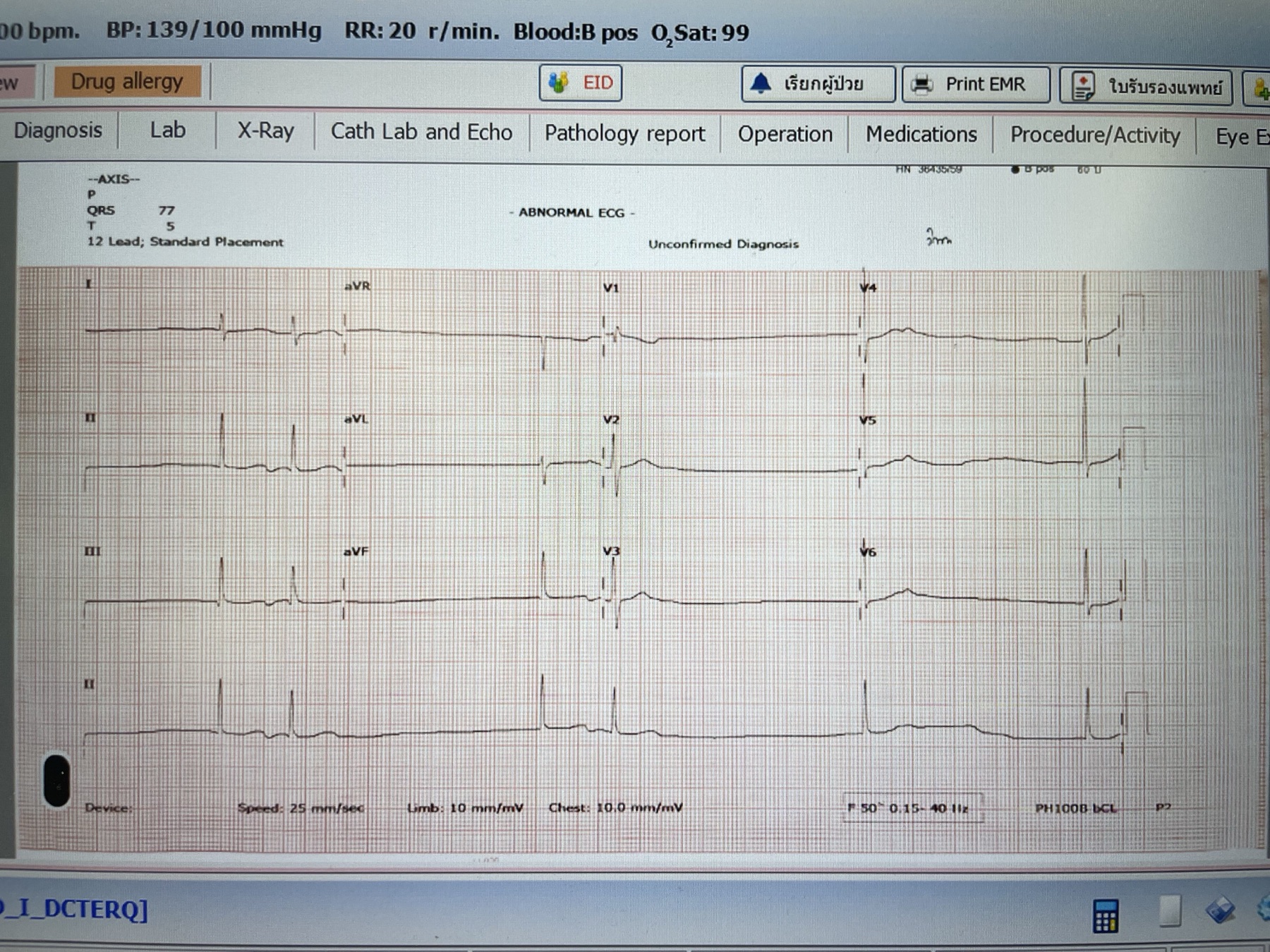The height and width of the screenshot is (952, 1270).
Task: Click the ใบรับรองแพทย์ button label
Action: (1165, 87)
